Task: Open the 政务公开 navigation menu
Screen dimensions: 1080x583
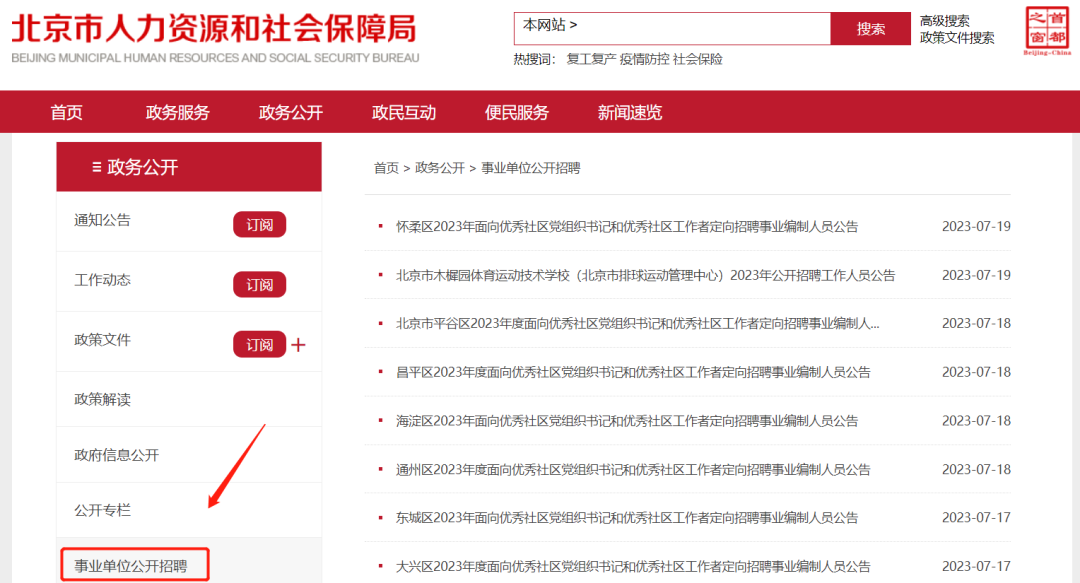Action: point(291,112)
